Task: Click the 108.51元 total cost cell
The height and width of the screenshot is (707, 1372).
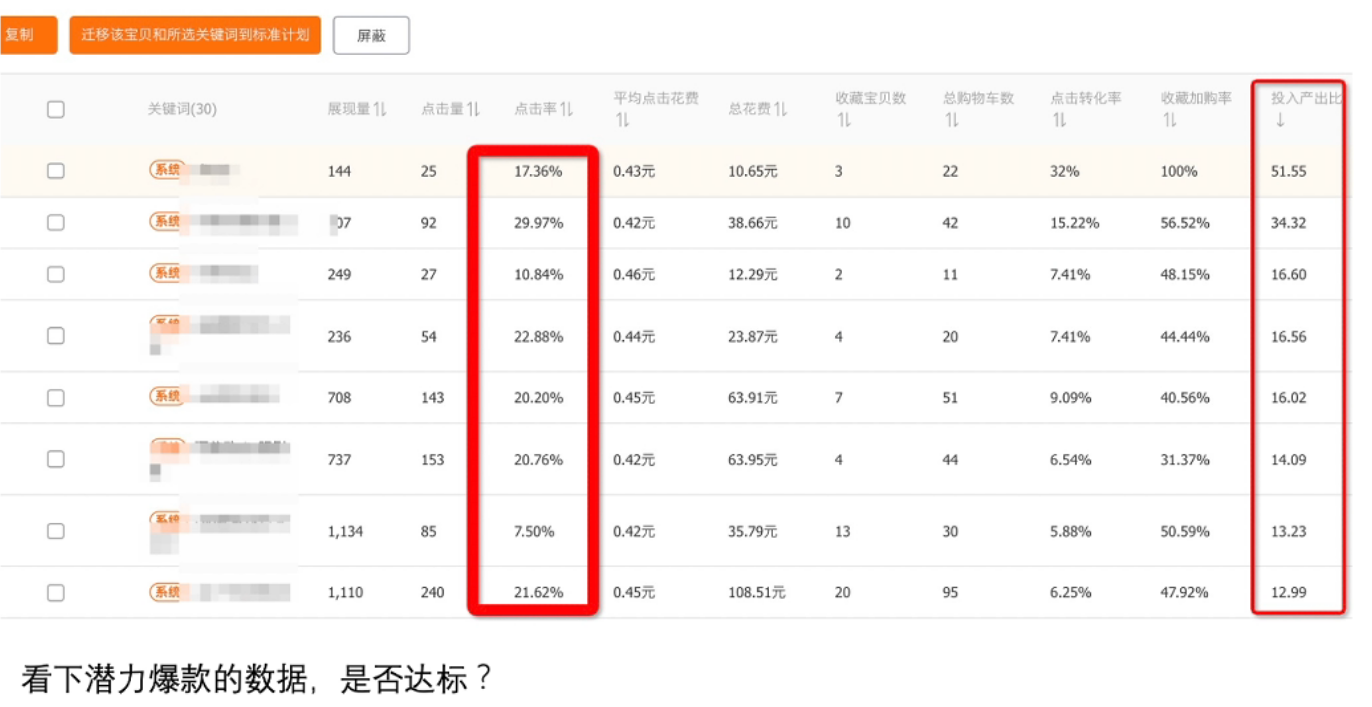Action: 757,593
